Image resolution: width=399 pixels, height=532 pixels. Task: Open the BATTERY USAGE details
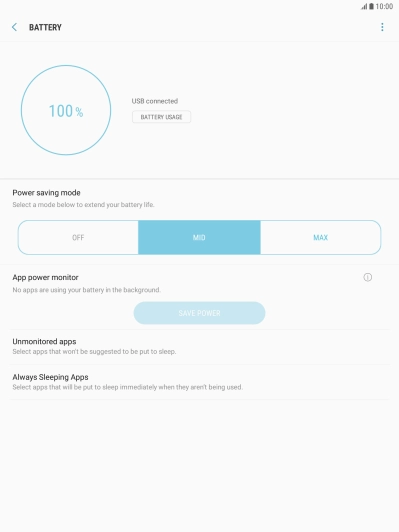pos(162,117)
